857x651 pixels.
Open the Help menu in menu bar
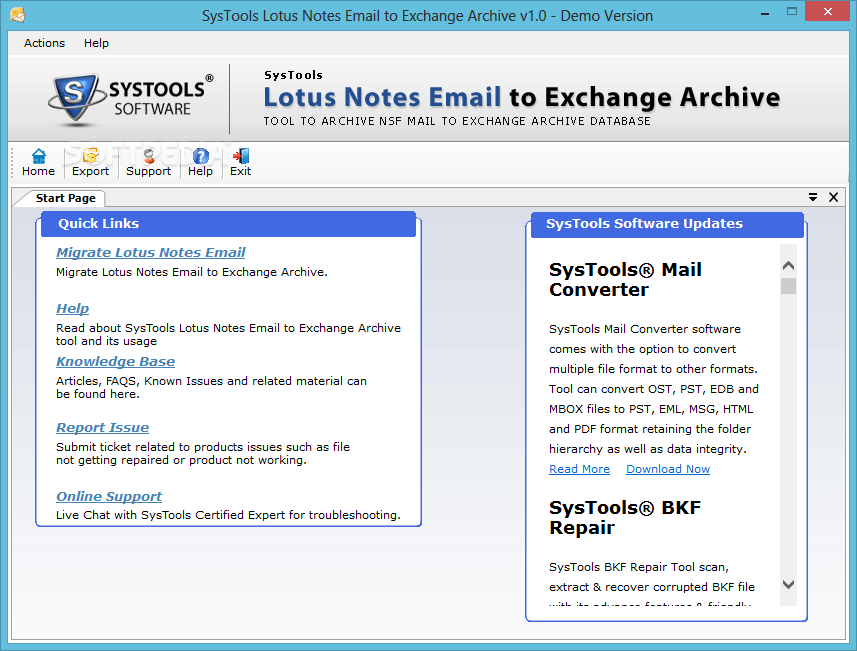tap(96, 43)
